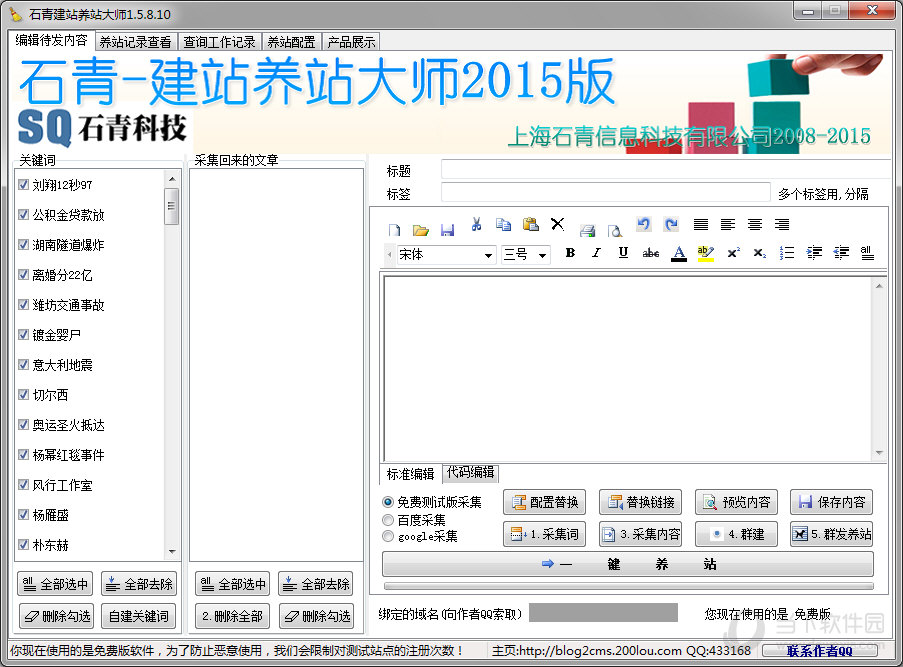Viewport: 903px width, 667px height.
Task: Select 百度采集 radio option
Action: [388, 520]
